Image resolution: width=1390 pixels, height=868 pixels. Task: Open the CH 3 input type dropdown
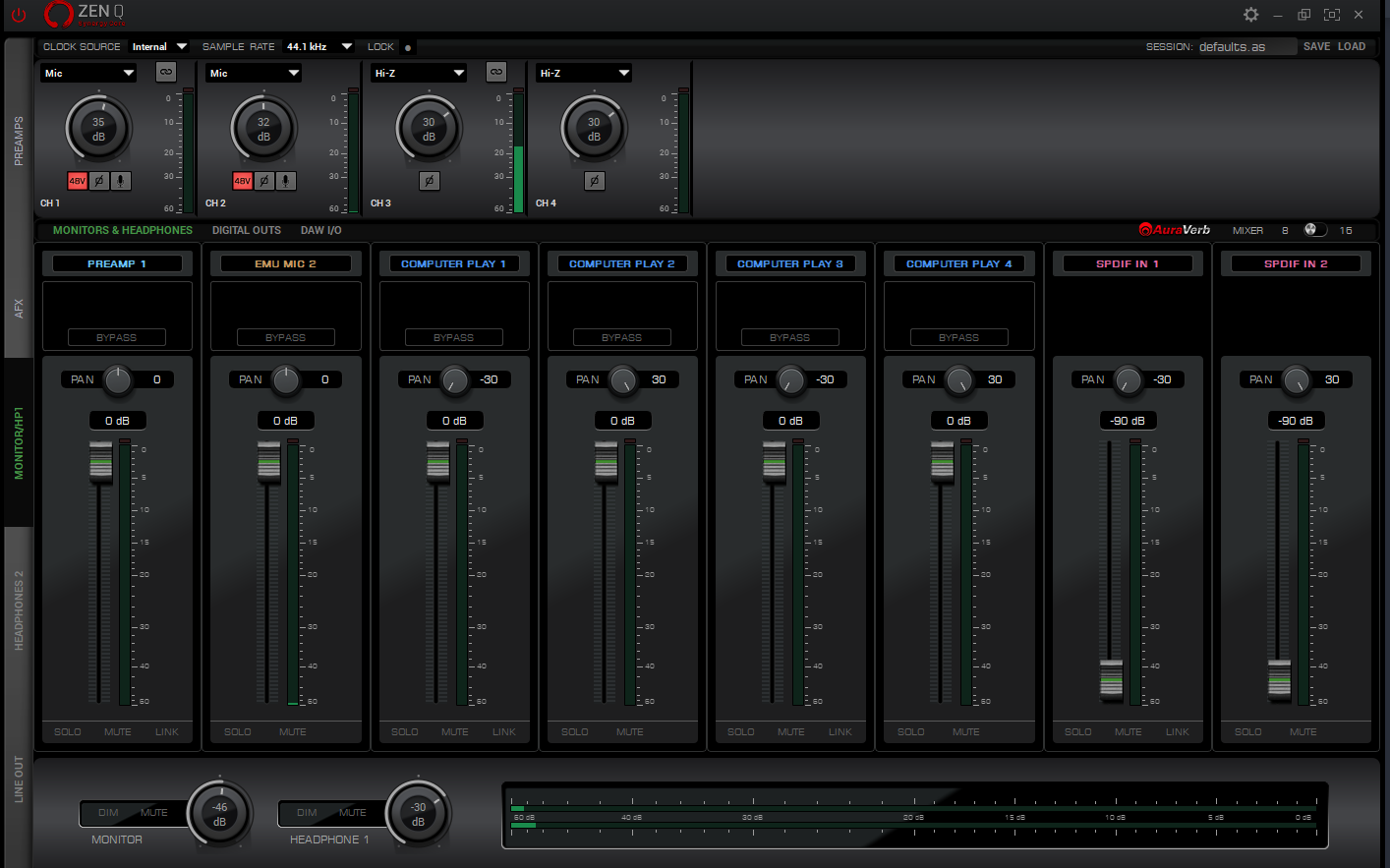coord(419,73)
